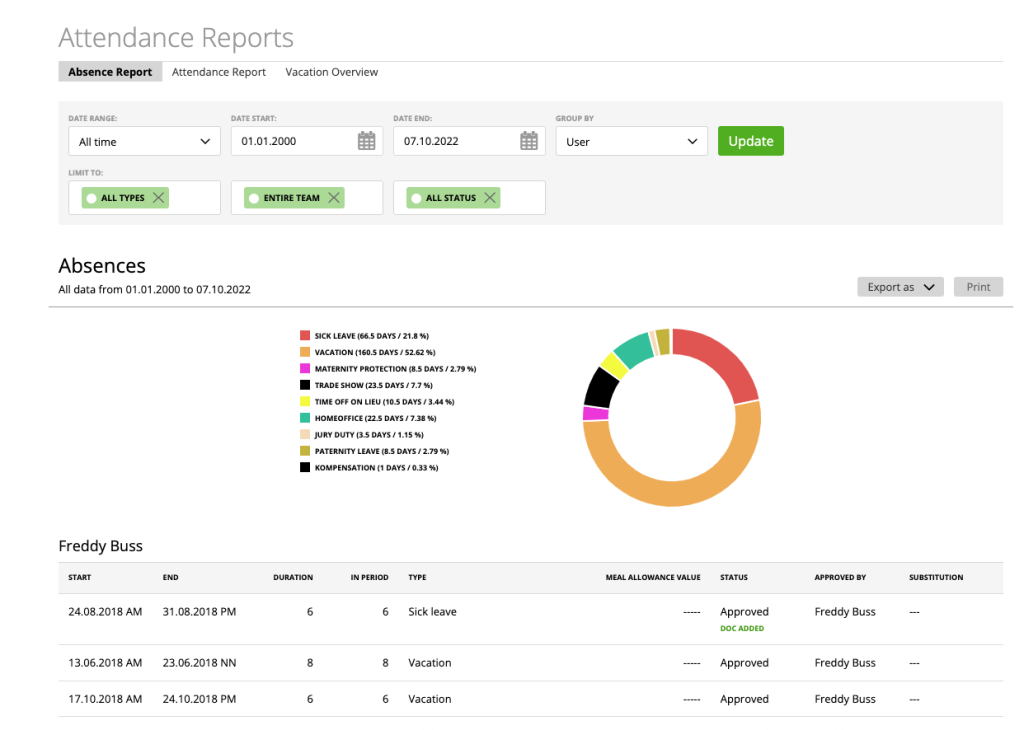1024x730 pixels.
Task: Click the Sick leave type cell
Action: coord(432,612)
